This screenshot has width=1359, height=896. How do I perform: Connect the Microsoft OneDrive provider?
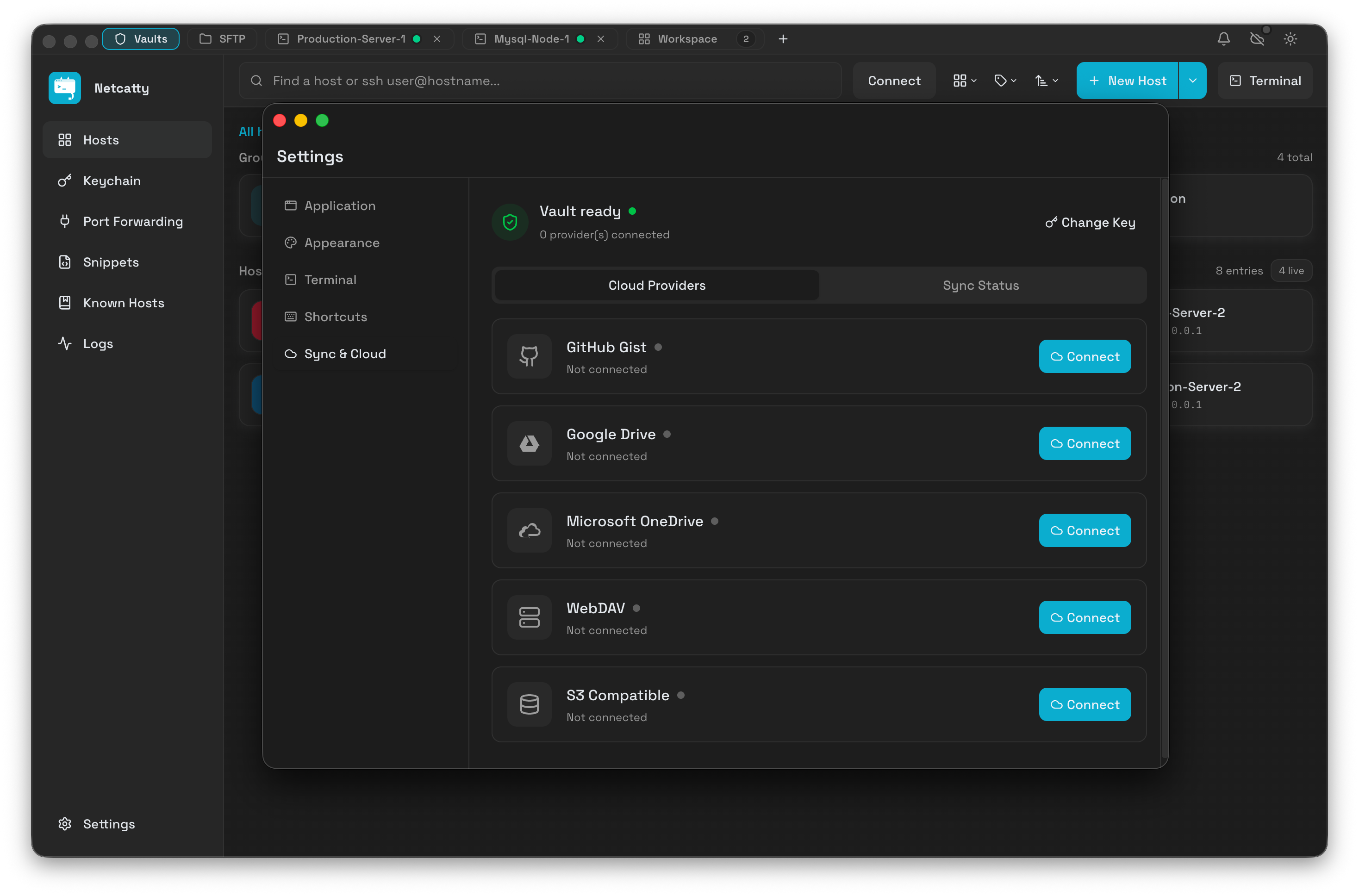1085,530
